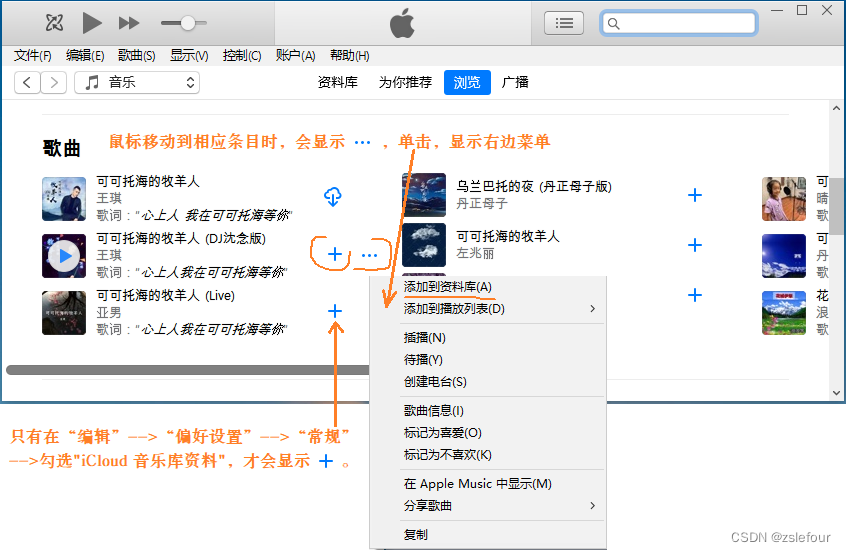Image resolution: width=846 pixels, height=552 pixels.
Task: Open the girl singer thumbnail in the right column
Action: coord(784,199)
